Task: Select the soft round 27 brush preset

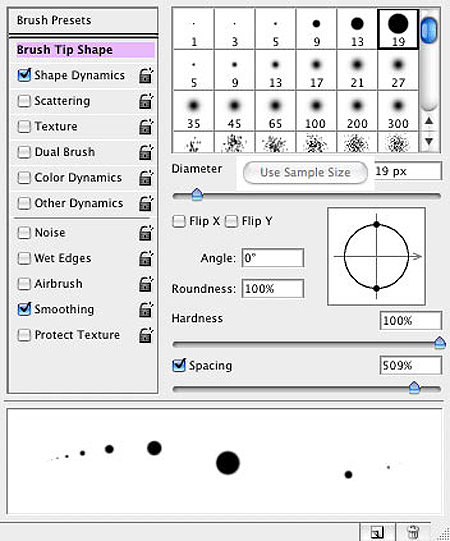Action: 398,70
